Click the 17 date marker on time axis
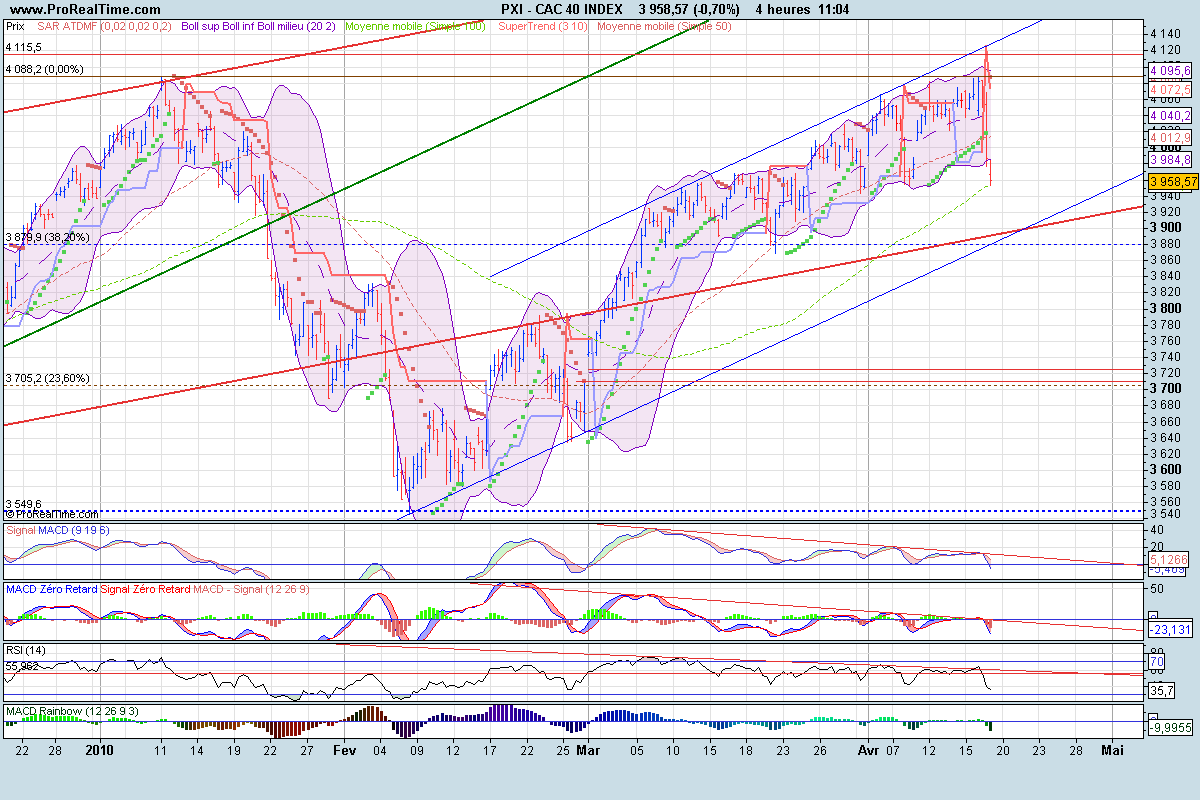This screenshot has height=800, width=1200. pos(488,748)
